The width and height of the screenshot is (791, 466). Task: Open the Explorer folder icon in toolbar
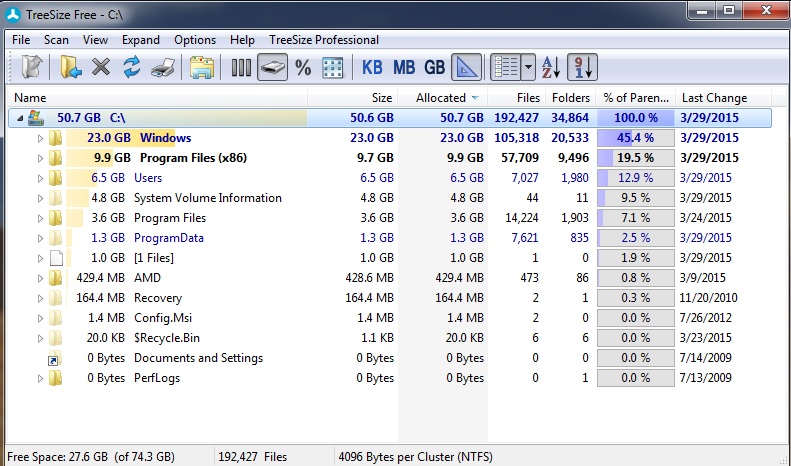(x=202, y=68)
